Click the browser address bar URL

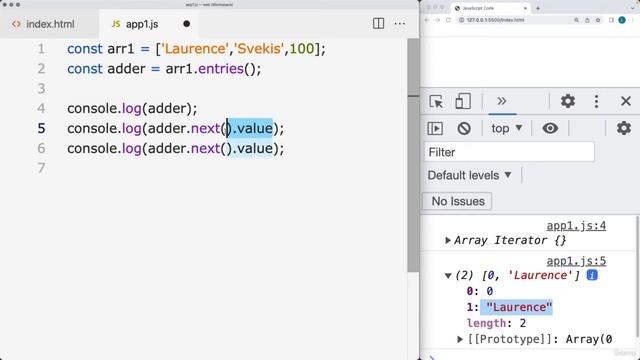pos(495,20)
